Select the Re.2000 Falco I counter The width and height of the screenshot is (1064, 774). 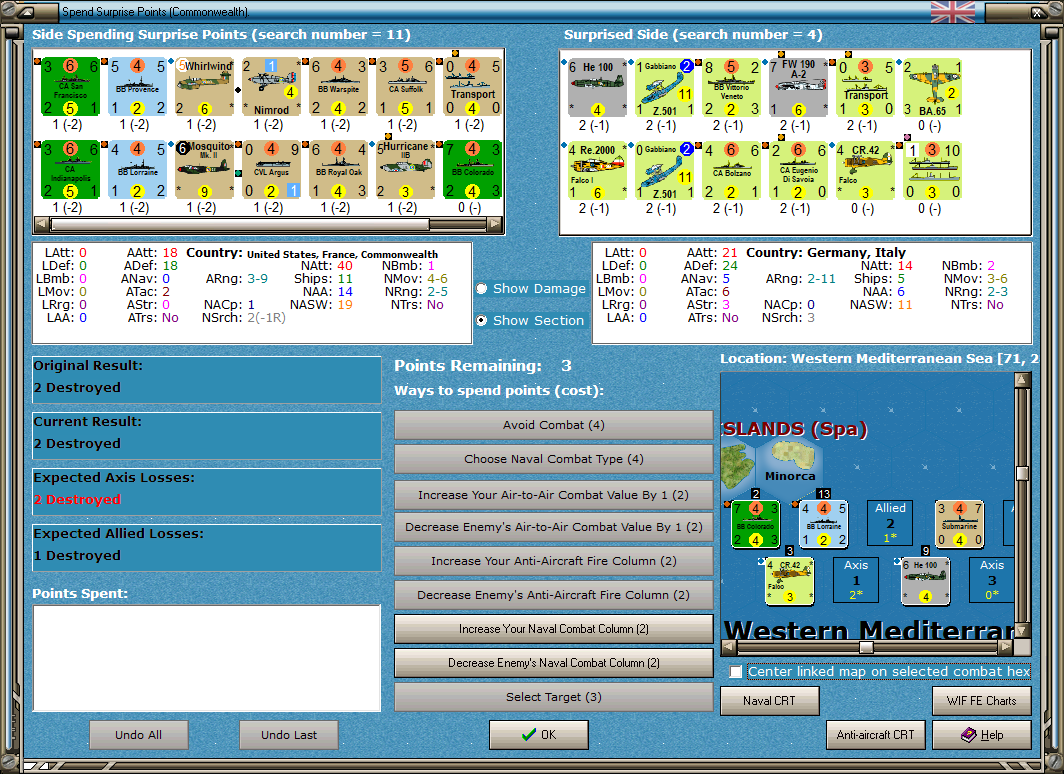pyautogui.click(x=597, y=171)
